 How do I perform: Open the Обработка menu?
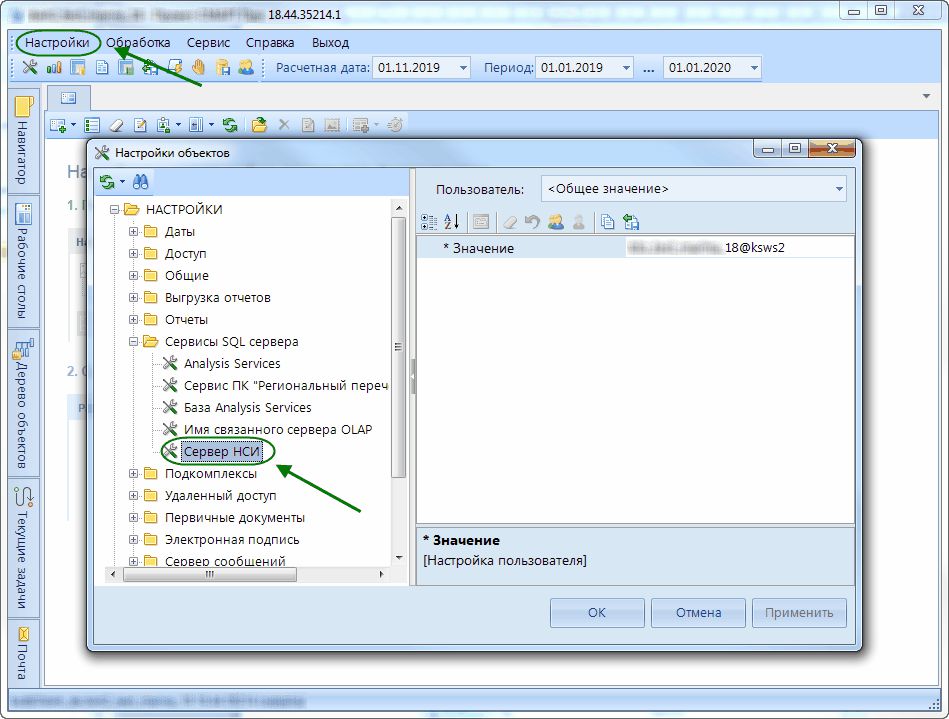coord(138,42)
